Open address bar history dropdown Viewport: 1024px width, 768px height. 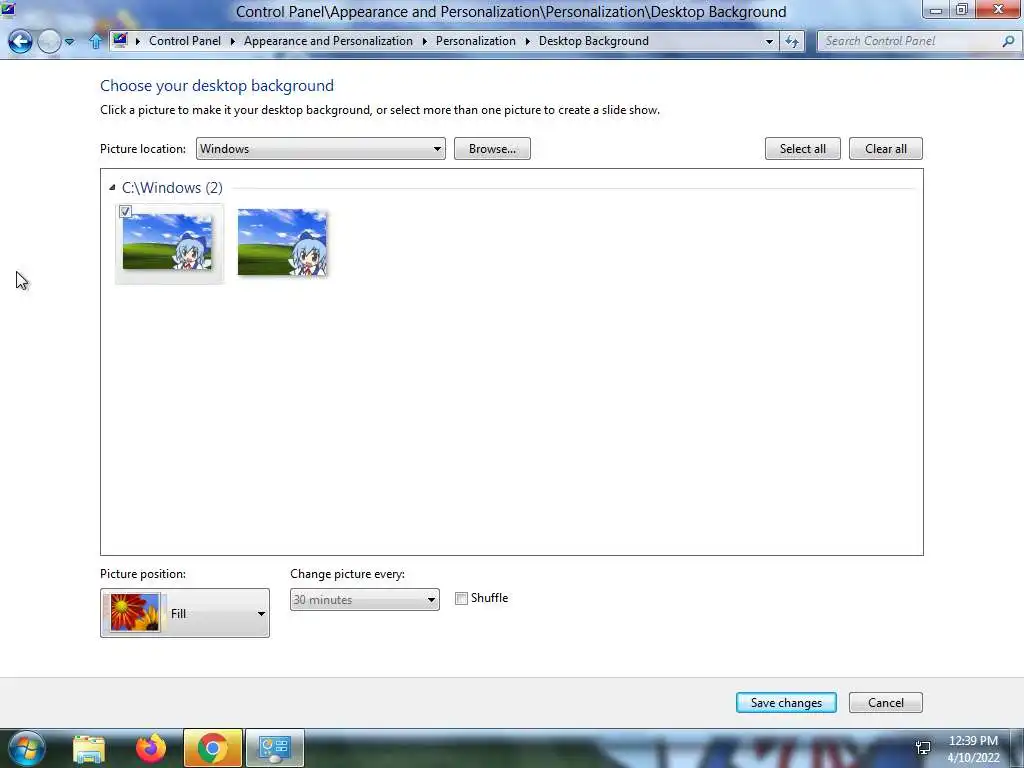769,41
